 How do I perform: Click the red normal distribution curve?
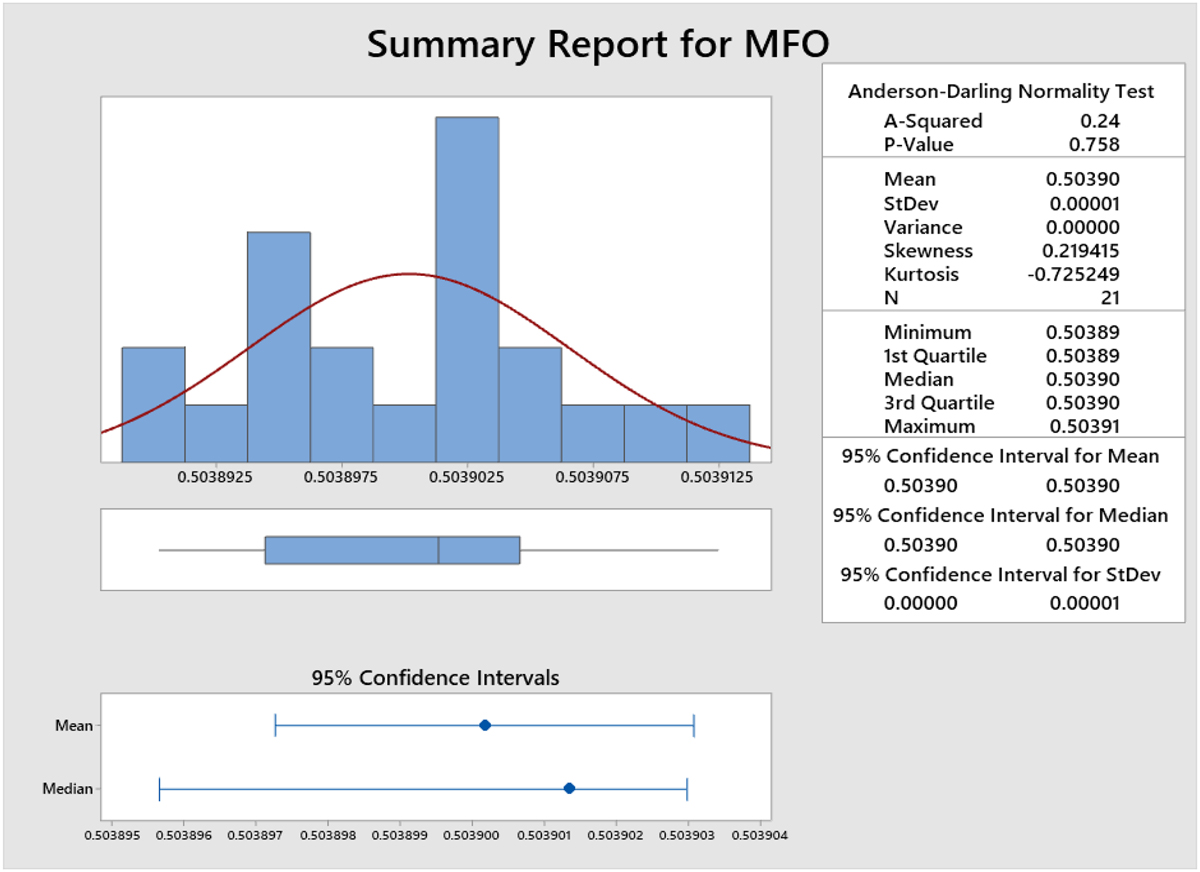pyautogui.click(x=407, y=273)
